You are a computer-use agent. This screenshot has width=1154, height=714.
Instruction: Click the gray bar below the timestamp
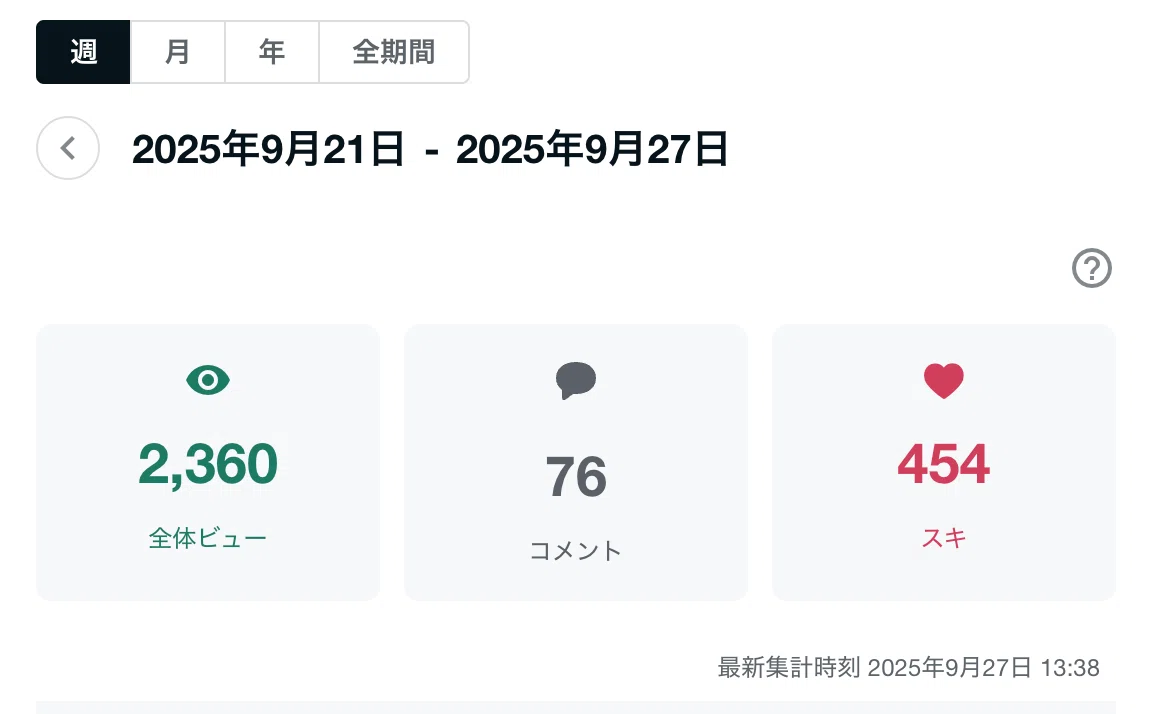(x=576, y=707)
